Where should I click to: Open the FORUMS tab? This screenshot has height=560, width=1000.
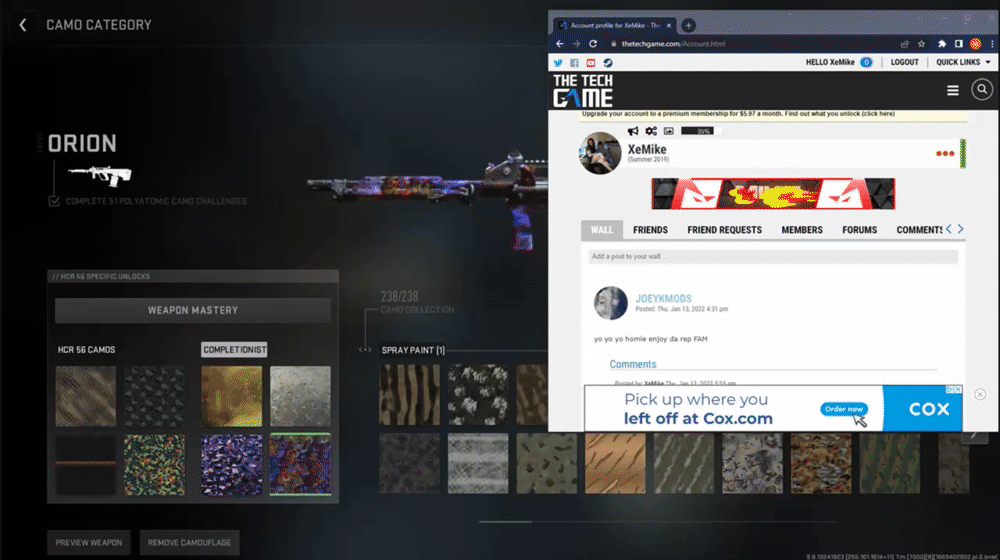(x=859, y=230)
